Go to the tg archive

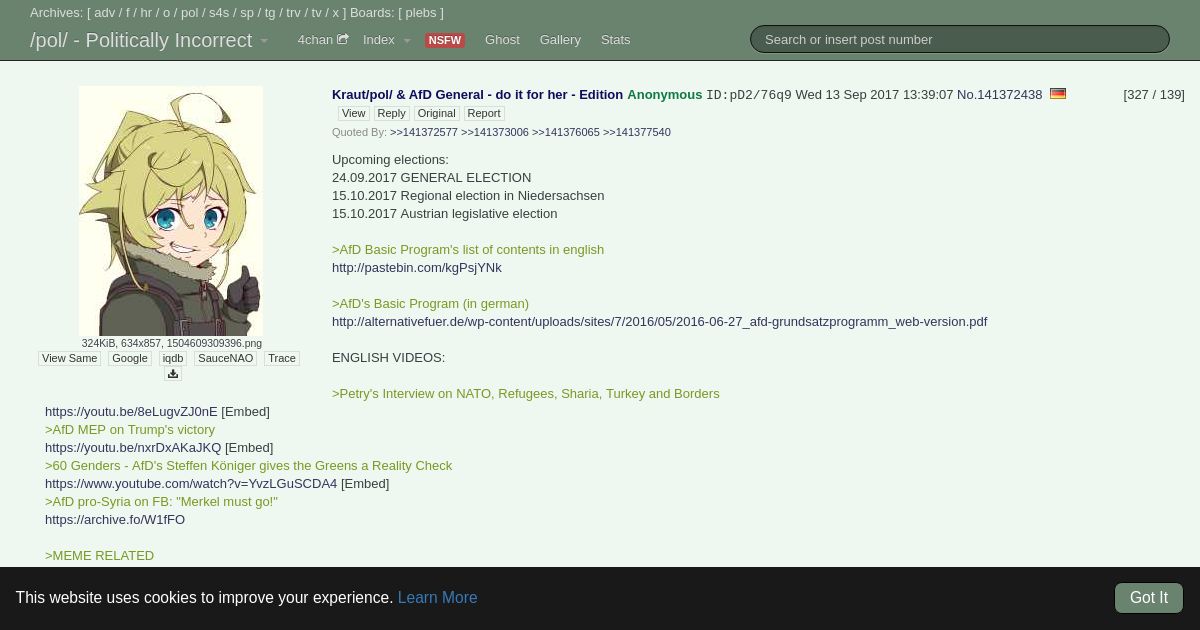click(x=270, y=13)
